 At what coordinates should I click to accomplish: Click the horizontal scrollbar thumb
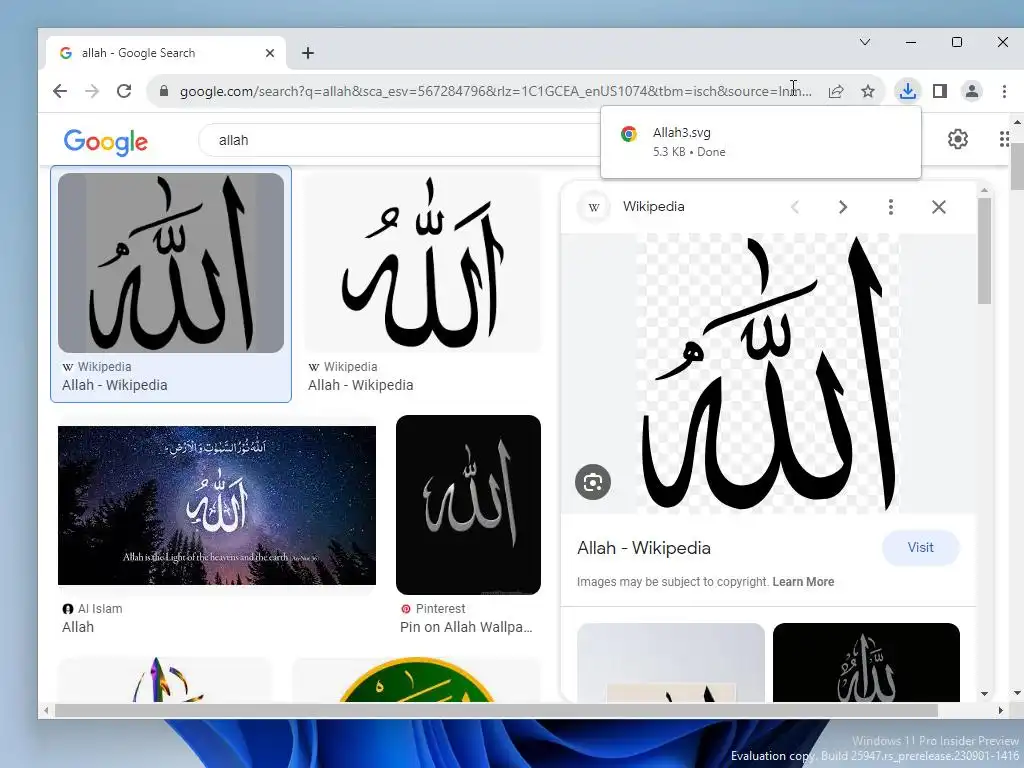(496, 711)
